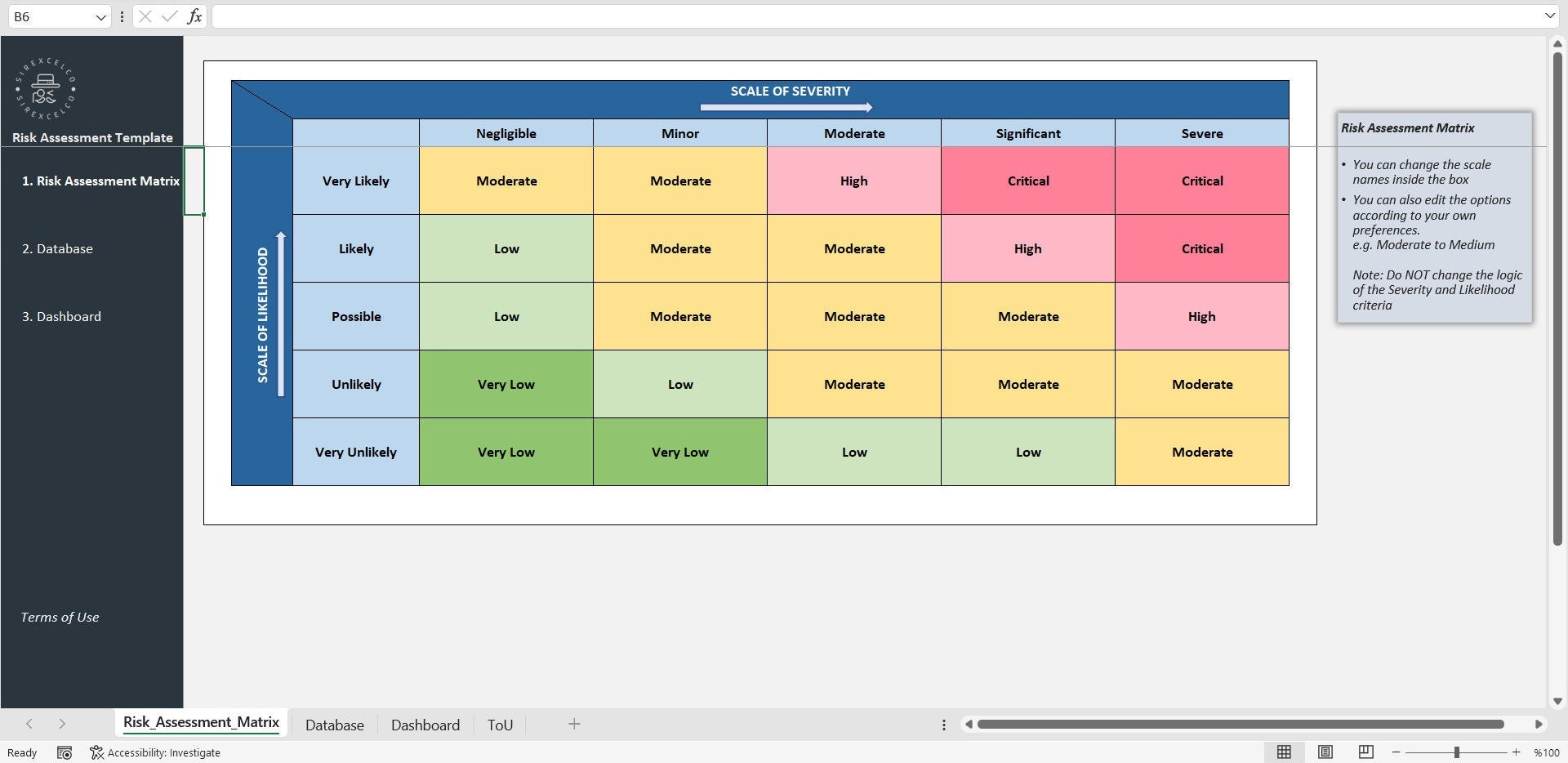This screenshot has height=763, width=1568.
Task: Click the 3. Dashboard sidebar link
Action: [60, 316]
